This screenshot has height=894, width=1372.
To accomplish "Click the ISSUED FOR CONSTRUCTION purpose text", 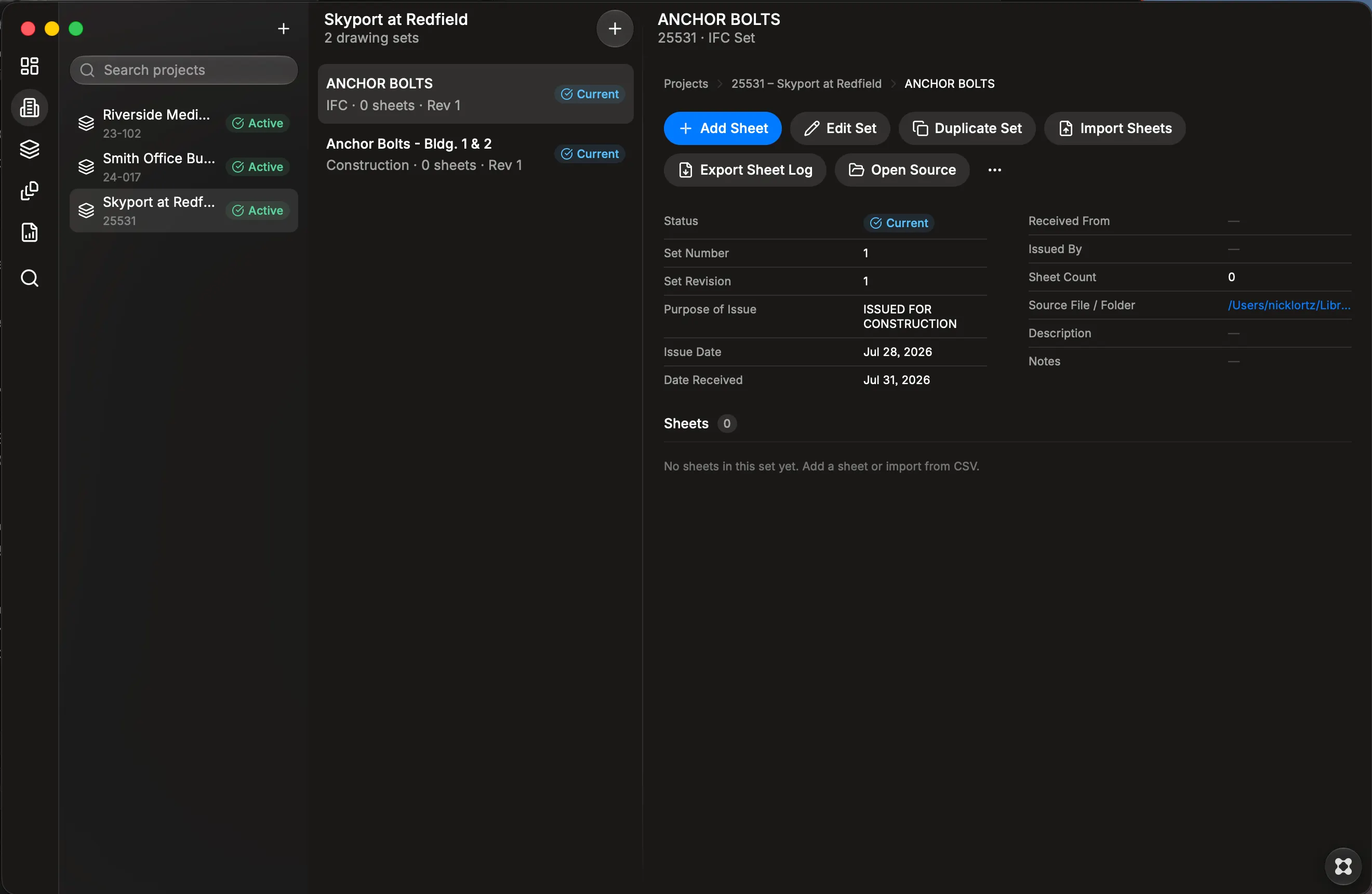I will point(910,317).
